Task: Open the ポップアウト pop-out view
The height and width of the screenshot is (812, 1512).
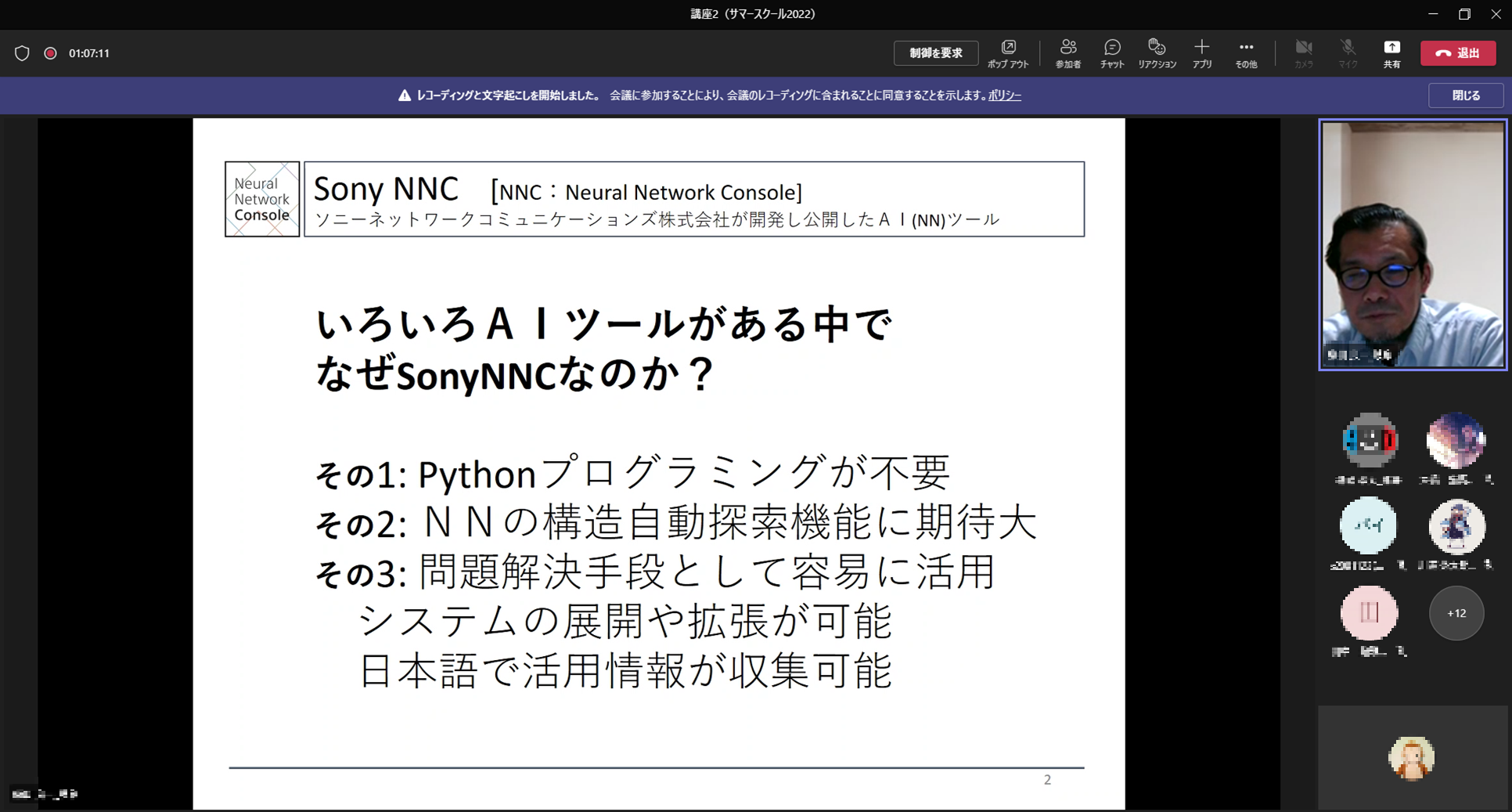Action: pos(1008,53)
